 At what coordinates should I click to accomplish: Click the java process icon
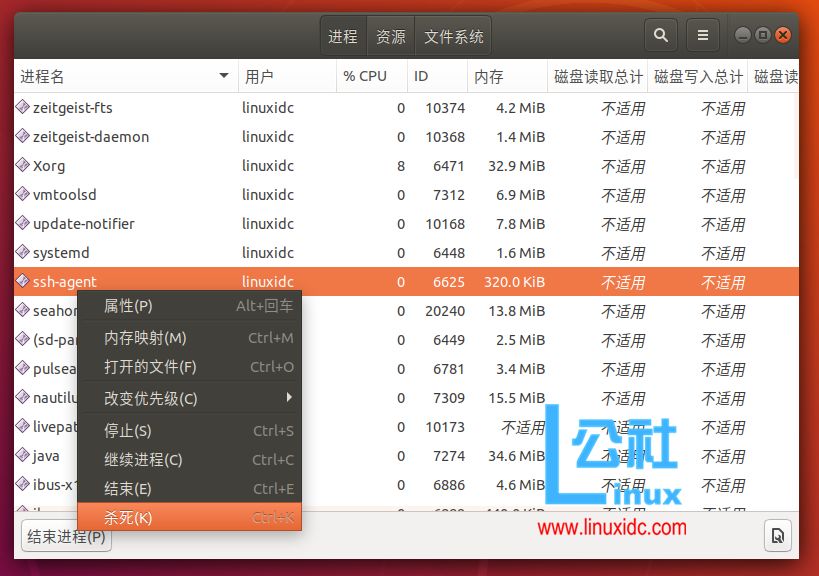coord(23,456)
